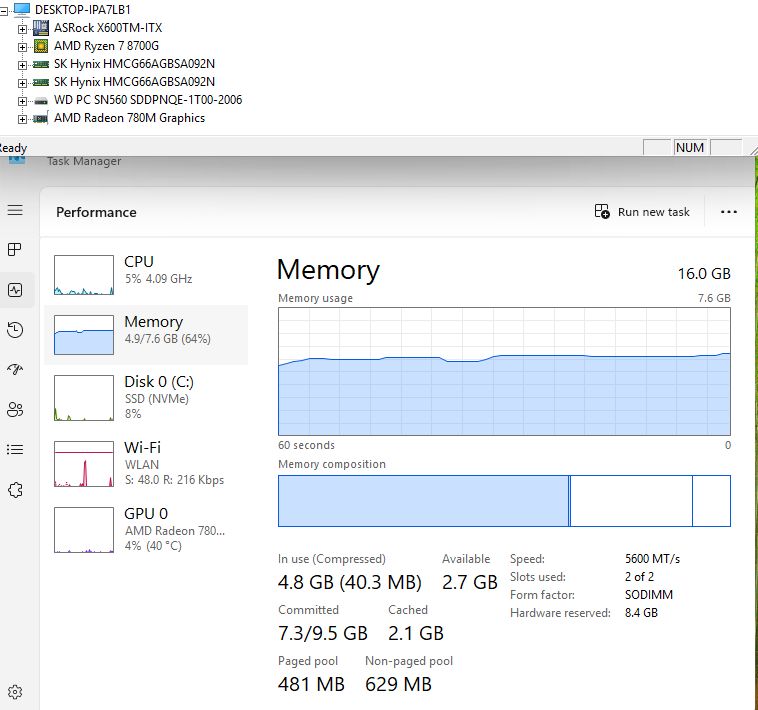Select the GPU 0 graph thumbnail
This screenshot has width=758, height=710.
pos(84,530)
